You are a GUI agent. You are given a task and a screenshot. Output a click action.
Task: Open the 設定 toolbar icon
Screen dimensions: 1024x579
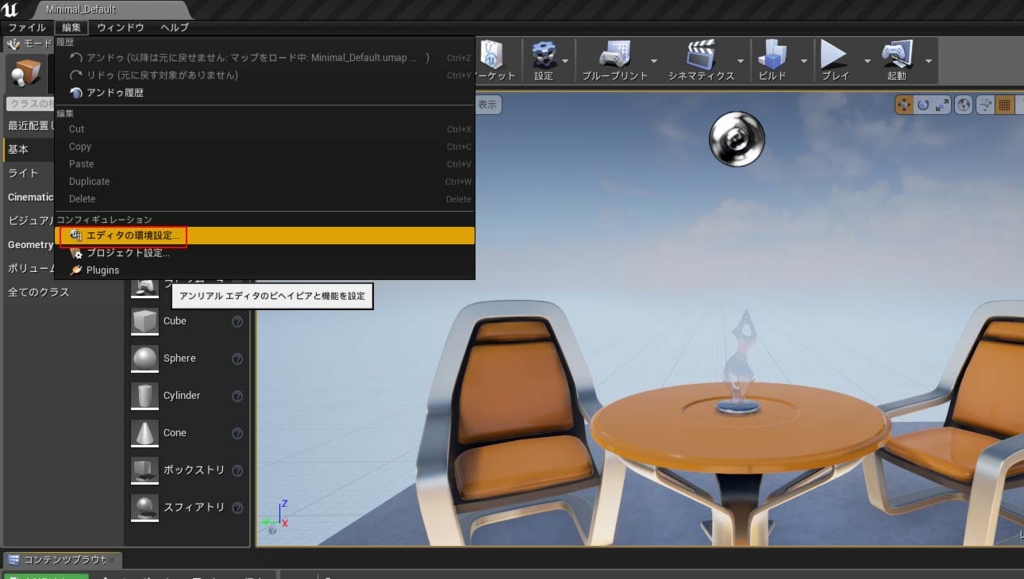click(x=543, y=55)
